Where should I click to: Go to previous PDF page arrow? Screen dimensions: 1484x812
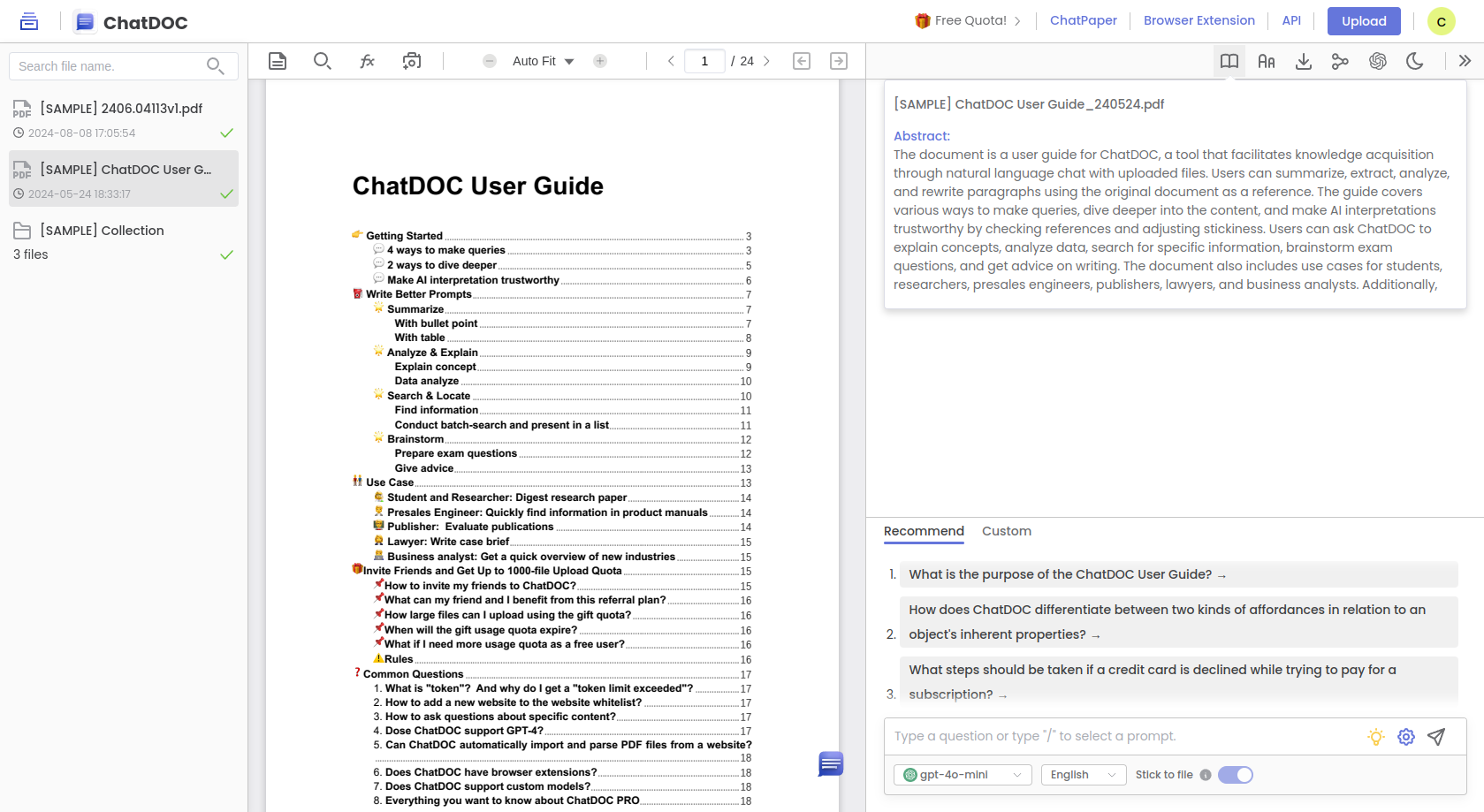(671, 61)
